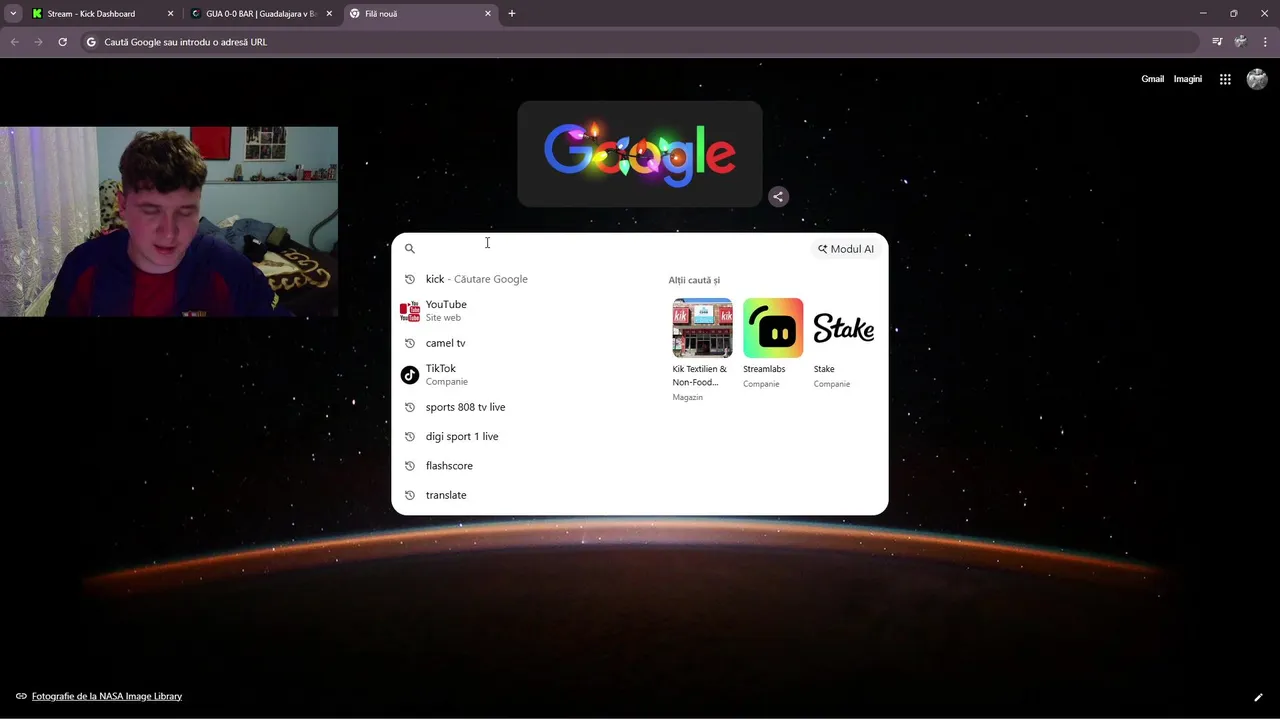
Task: Open the Google apps grid
Action: pos(1225,79)
